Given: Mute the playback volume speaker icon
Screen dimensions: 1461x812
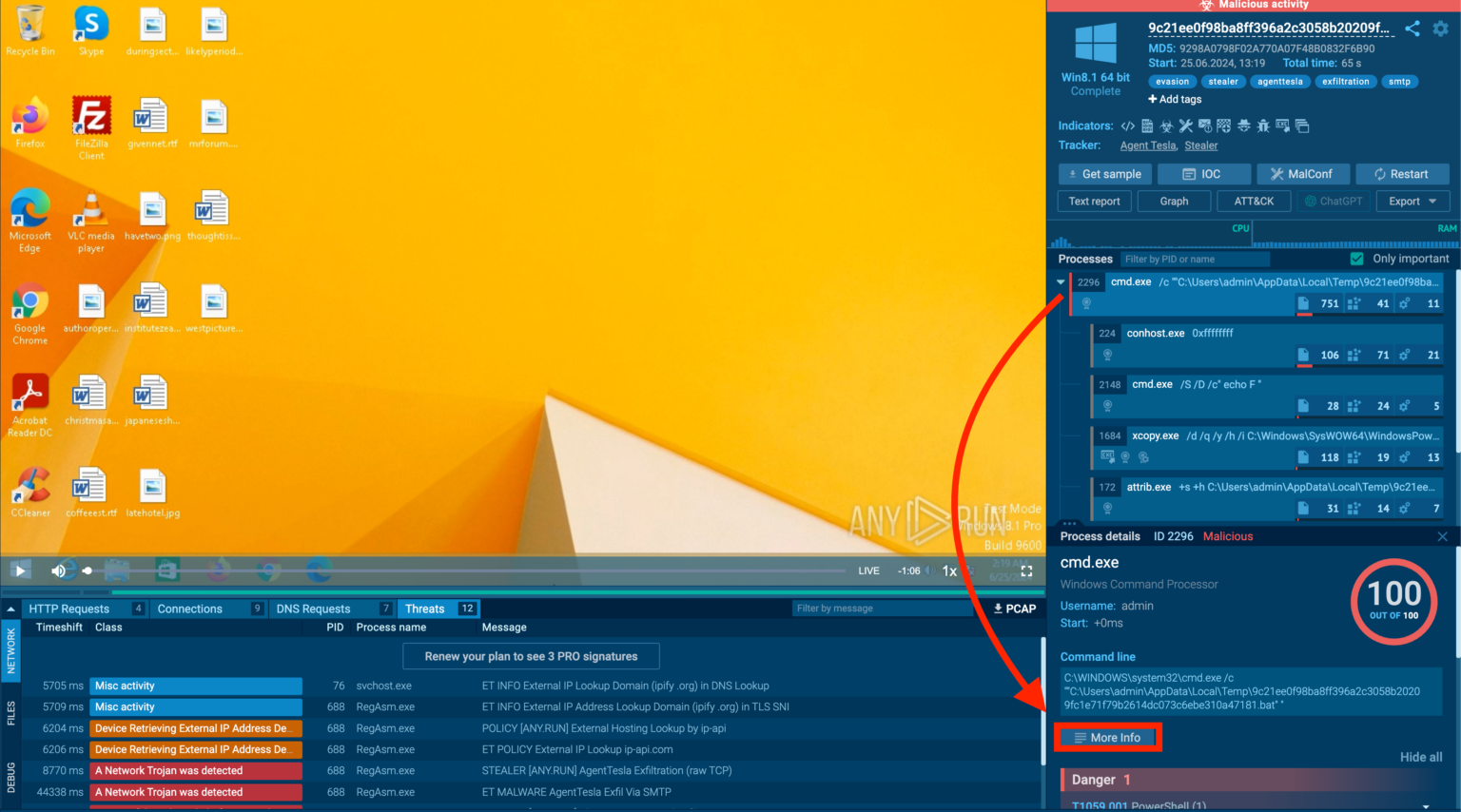Looking at the screenshot, I should click(x=59, y=570).
